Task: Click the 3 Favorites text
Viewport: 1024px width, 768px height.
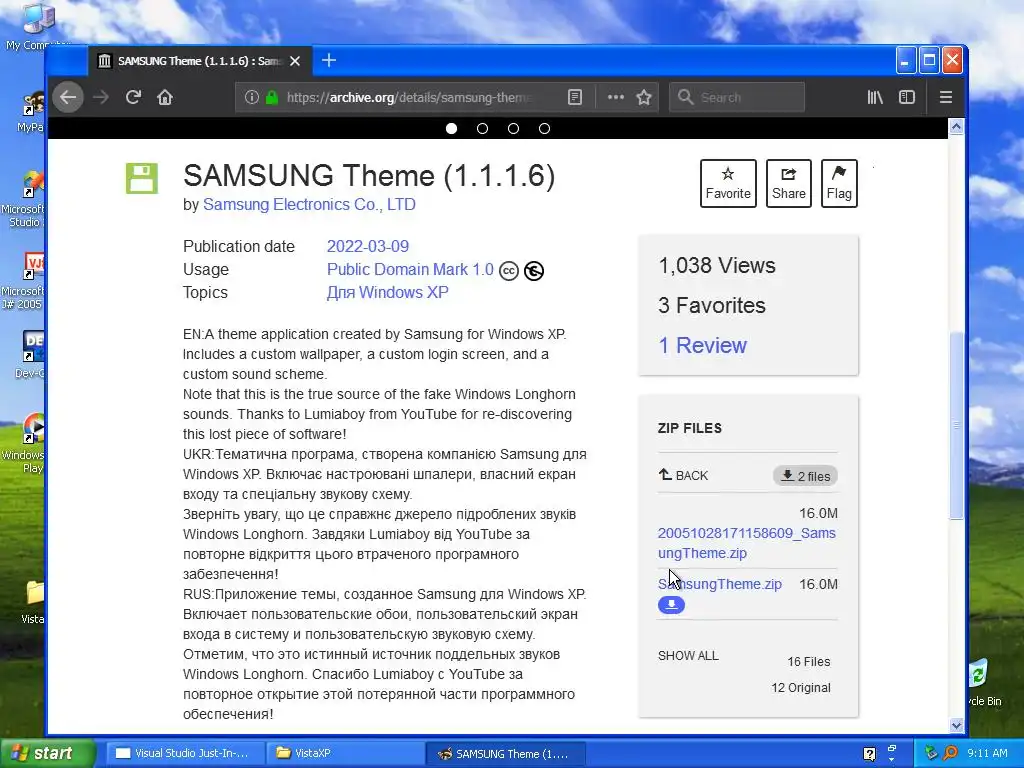Action: pyautogui.click(x=712, y=306)
